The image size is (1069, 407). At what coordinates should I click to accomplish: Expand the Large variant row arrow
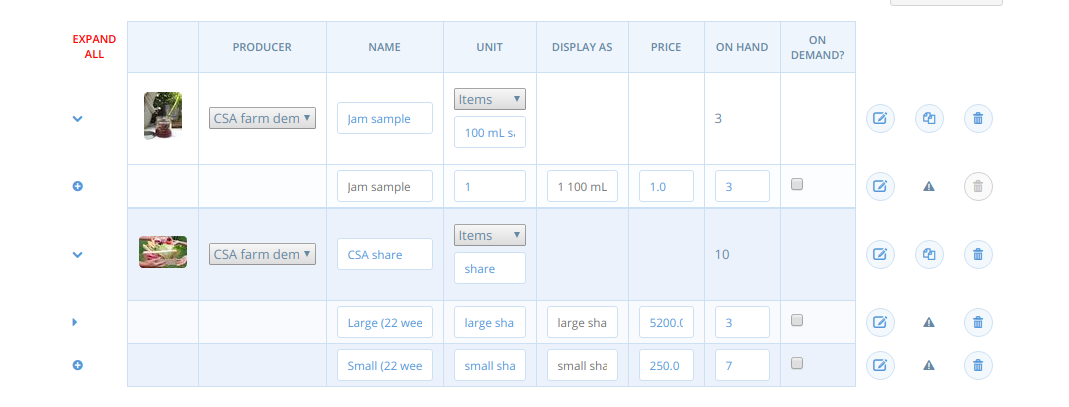(x=75, y=322)
